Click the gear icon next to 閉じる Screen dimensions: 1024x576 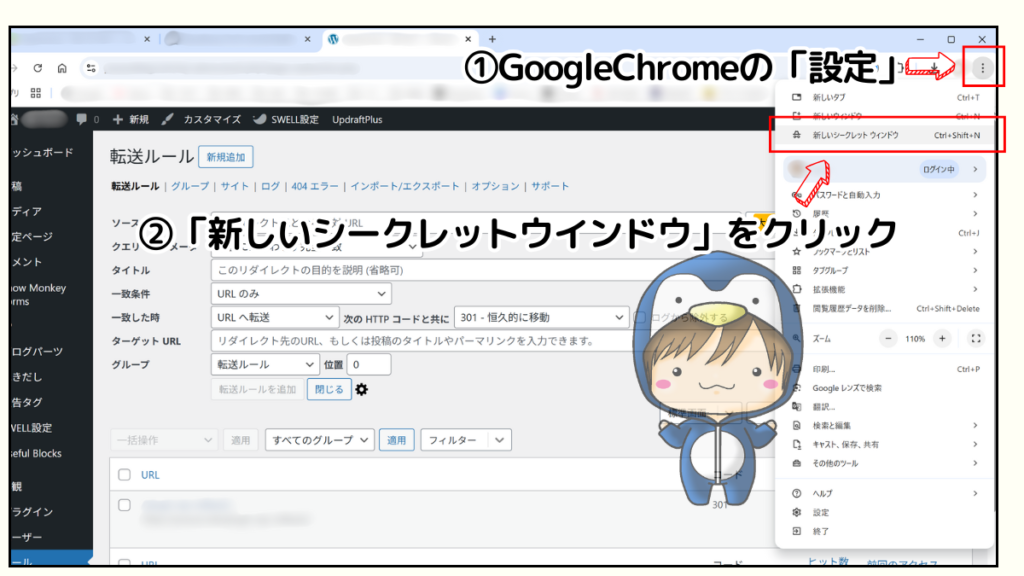click(361, 389)
